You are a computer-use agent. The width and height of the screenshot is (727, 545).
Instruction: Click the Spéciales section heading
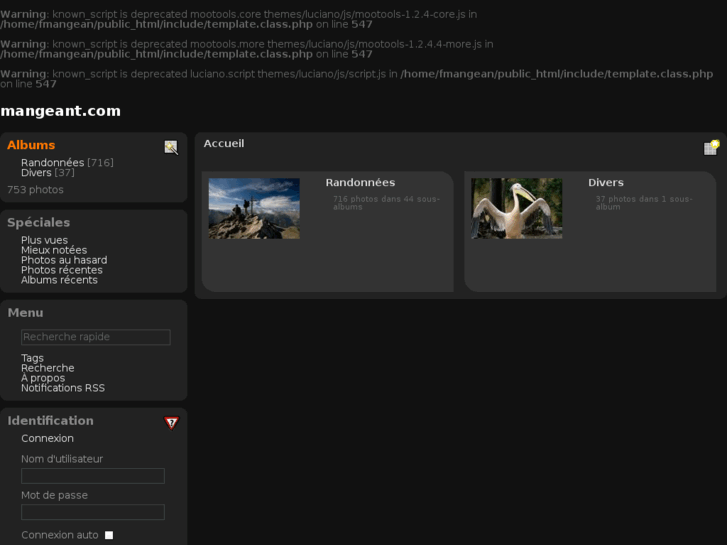point(38,223)
